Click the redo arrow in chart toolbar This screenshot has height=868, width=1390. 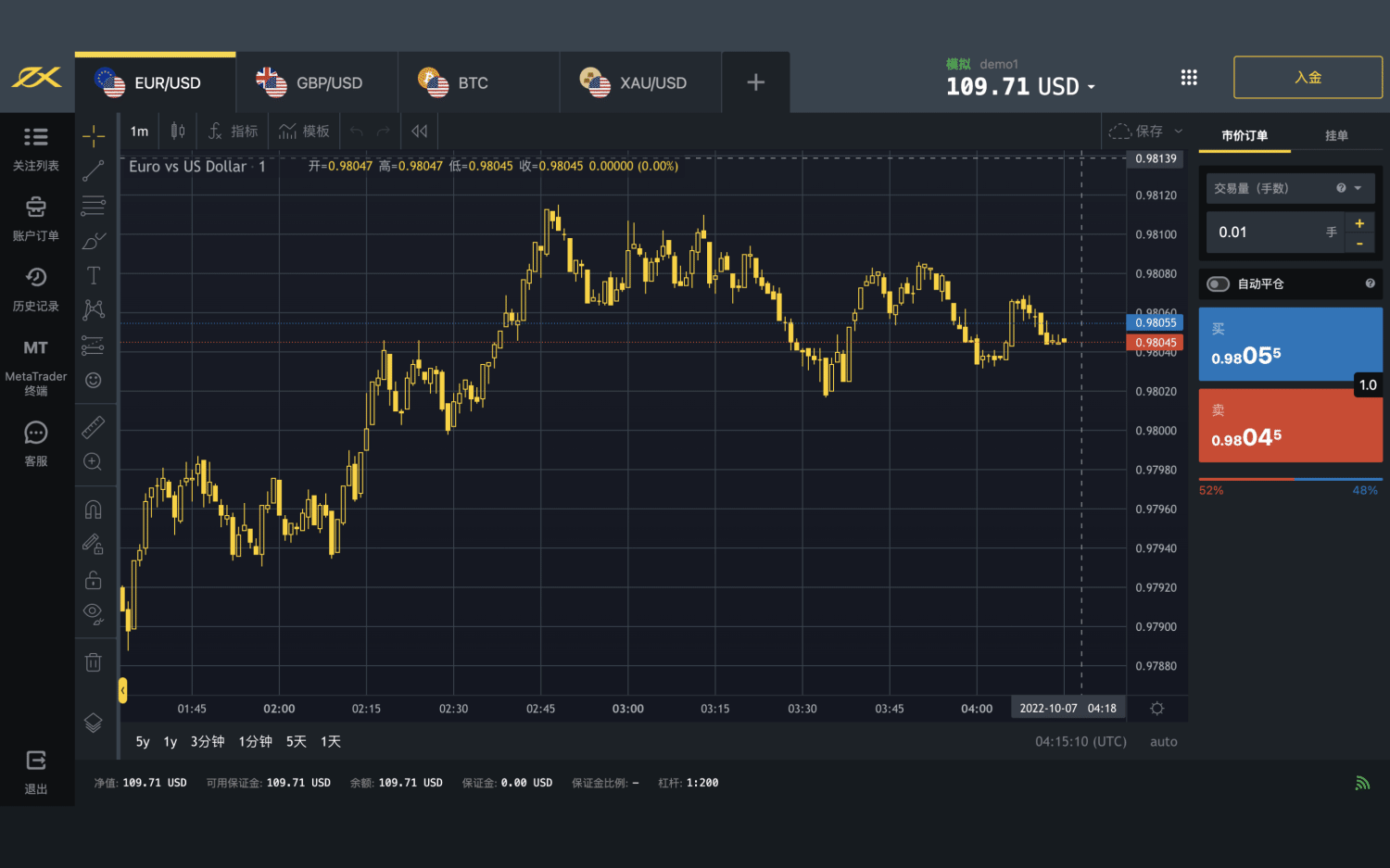pyautogui.click(x=384, y=132)
